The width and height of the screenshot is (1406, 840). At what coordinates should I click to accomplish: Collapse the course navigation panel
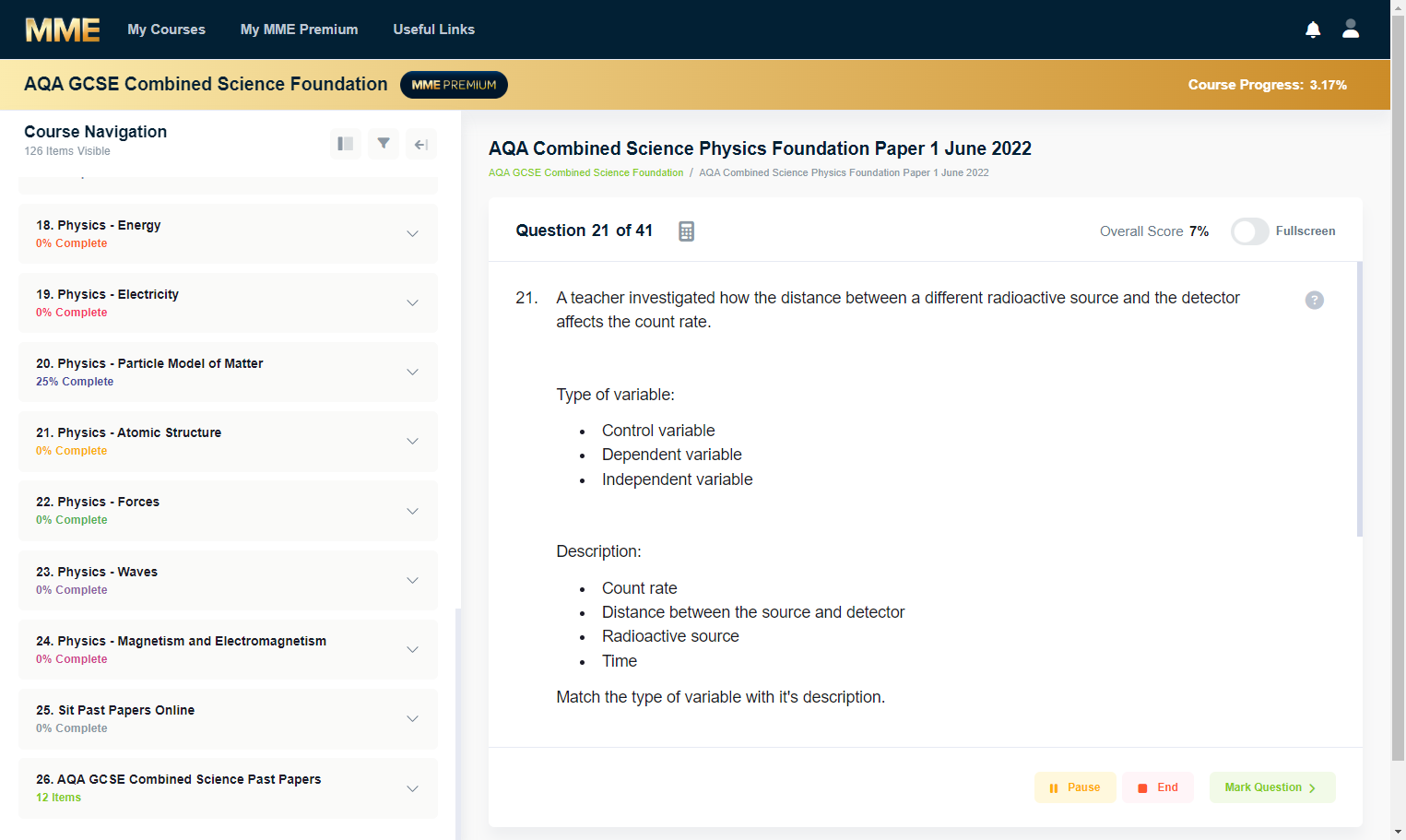pos(421,144)
